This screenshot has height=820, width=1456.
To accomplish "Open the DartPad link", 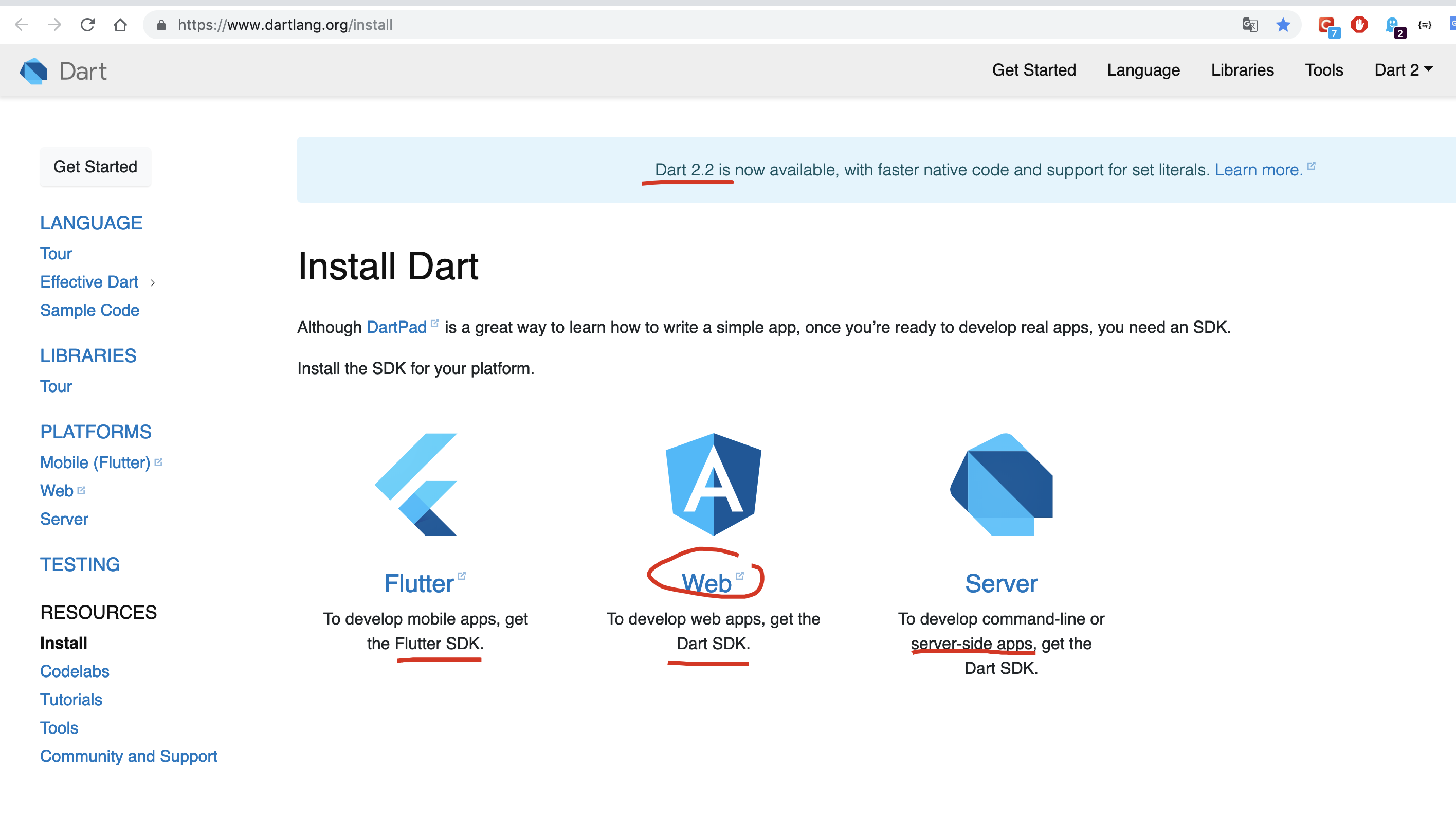I will (x=396, y=328).
